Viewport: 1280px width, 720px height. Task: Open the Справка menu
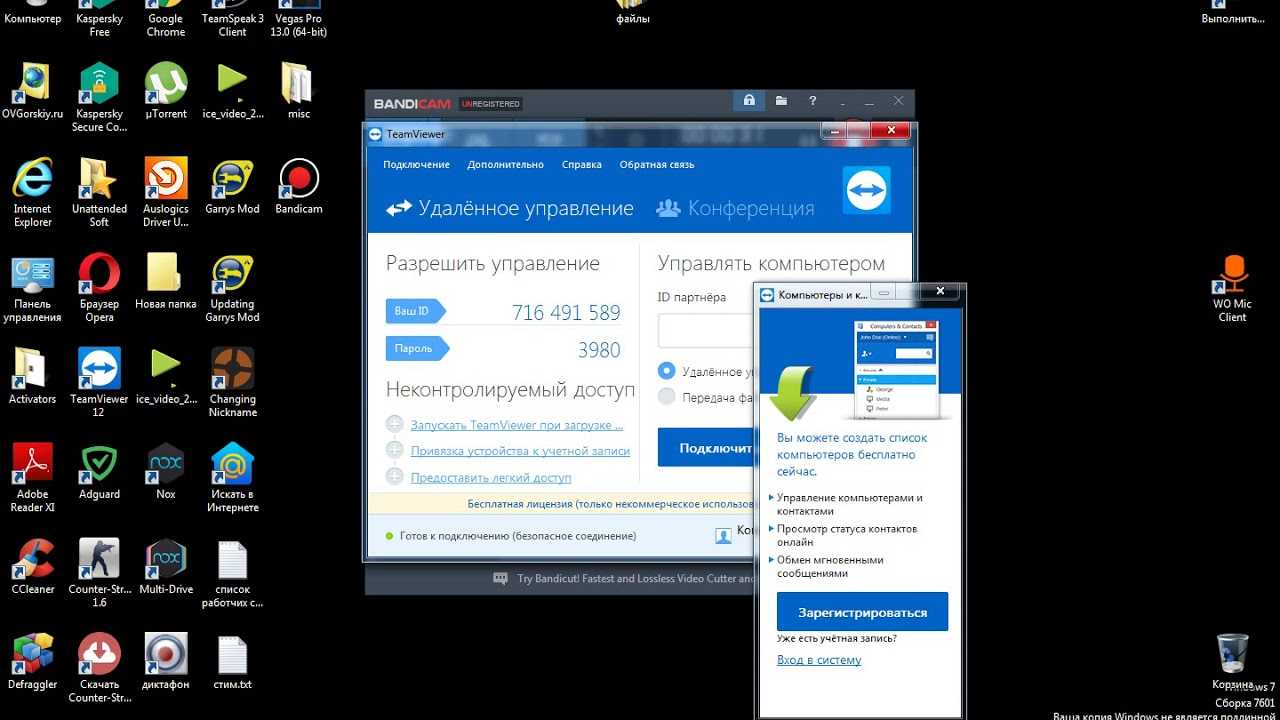[x=581, y=164]
